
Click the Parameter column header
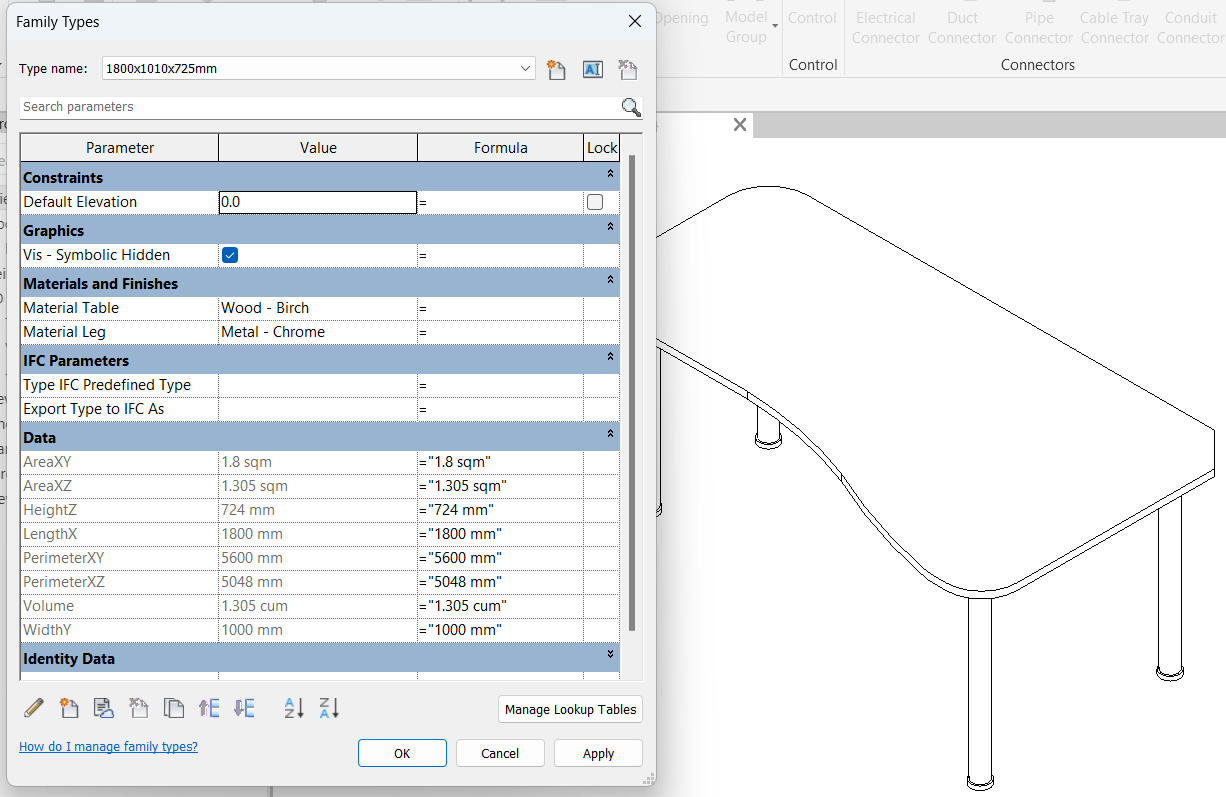120,147
